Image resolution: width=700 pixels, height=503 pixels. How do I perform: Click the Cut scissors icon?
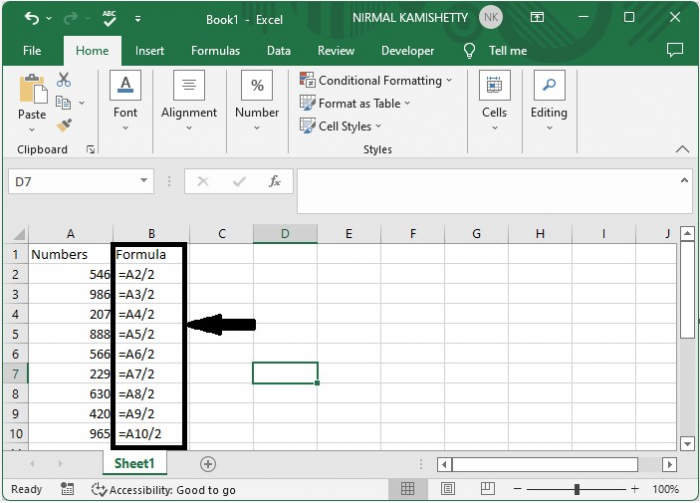[x=63, y=80]
